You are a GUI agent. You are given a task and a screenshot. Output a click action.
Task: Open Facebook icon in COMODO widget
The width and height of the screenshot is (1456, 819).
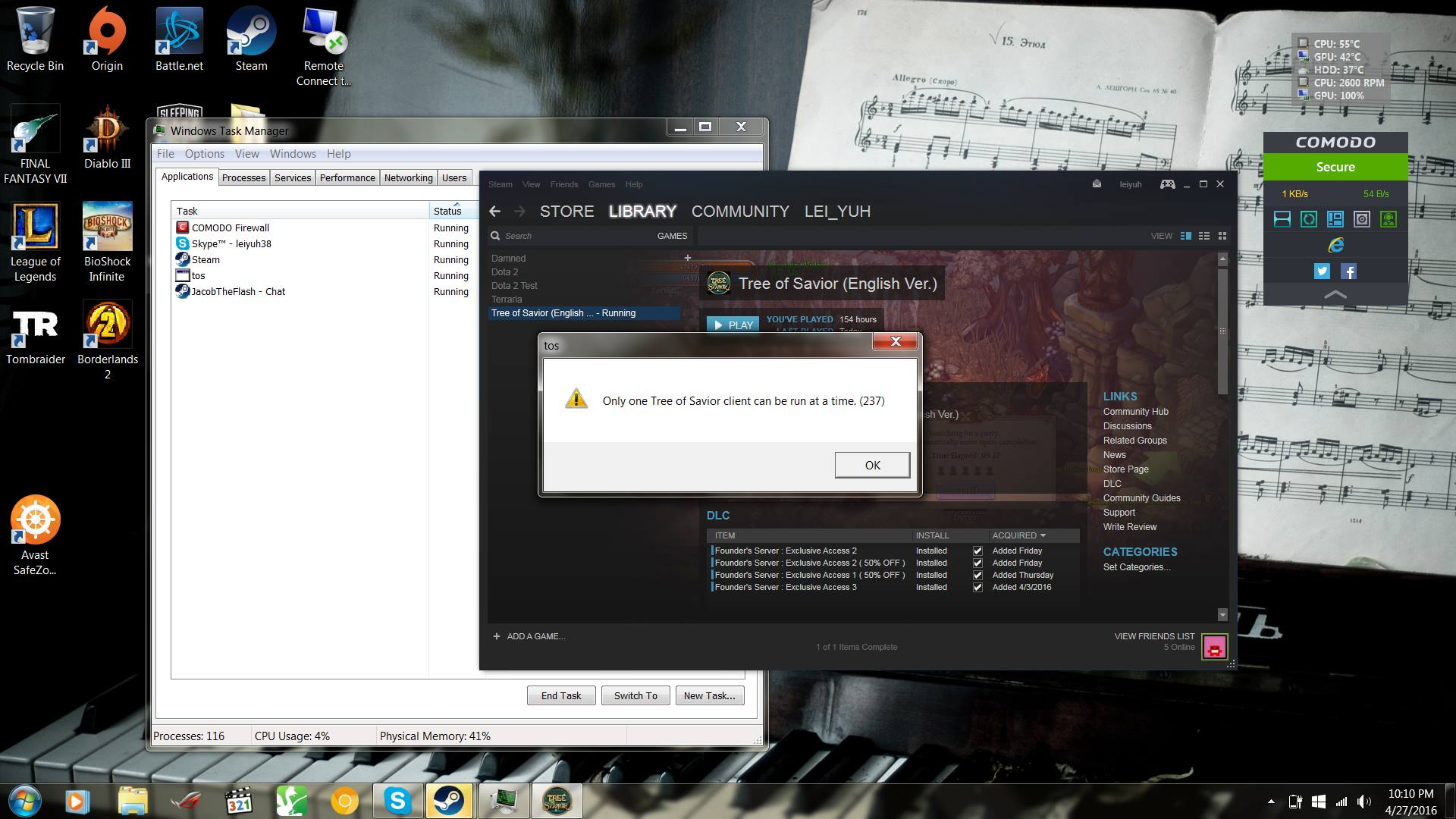point(1348,271)
